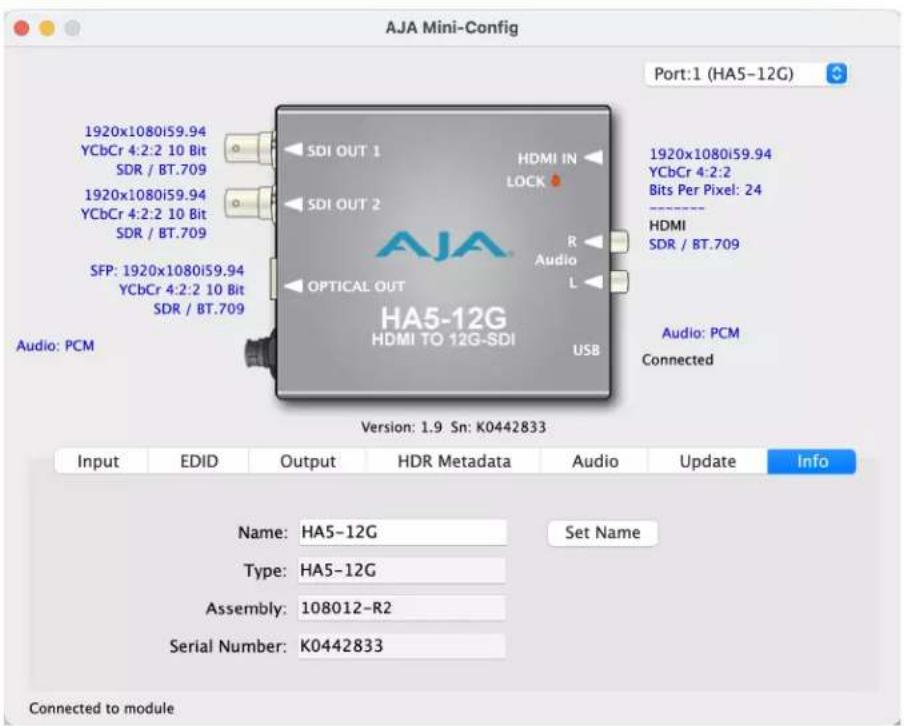Click the USB label on the device
The image size is (904, 726).
pos(586,350)
